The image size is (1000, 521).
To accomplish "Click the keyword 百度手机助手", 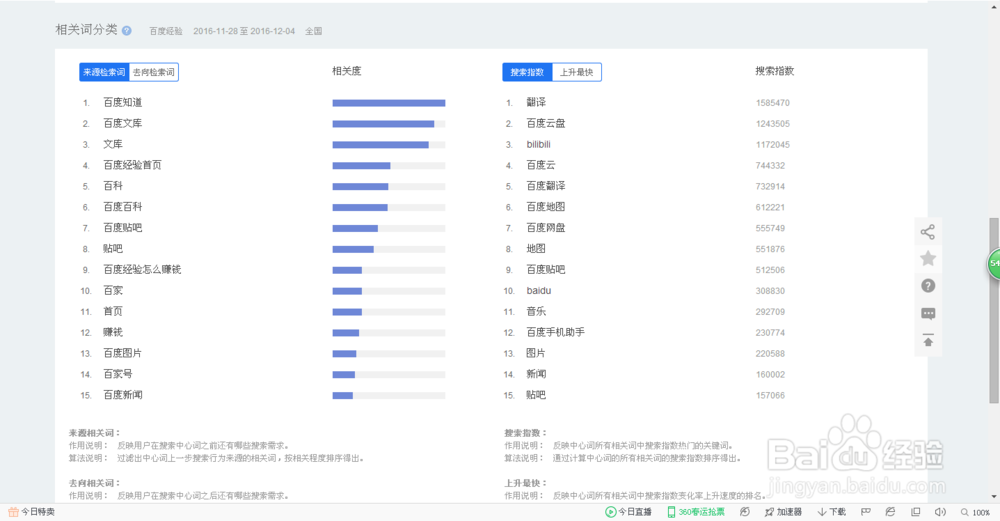I will pos(555,332).
